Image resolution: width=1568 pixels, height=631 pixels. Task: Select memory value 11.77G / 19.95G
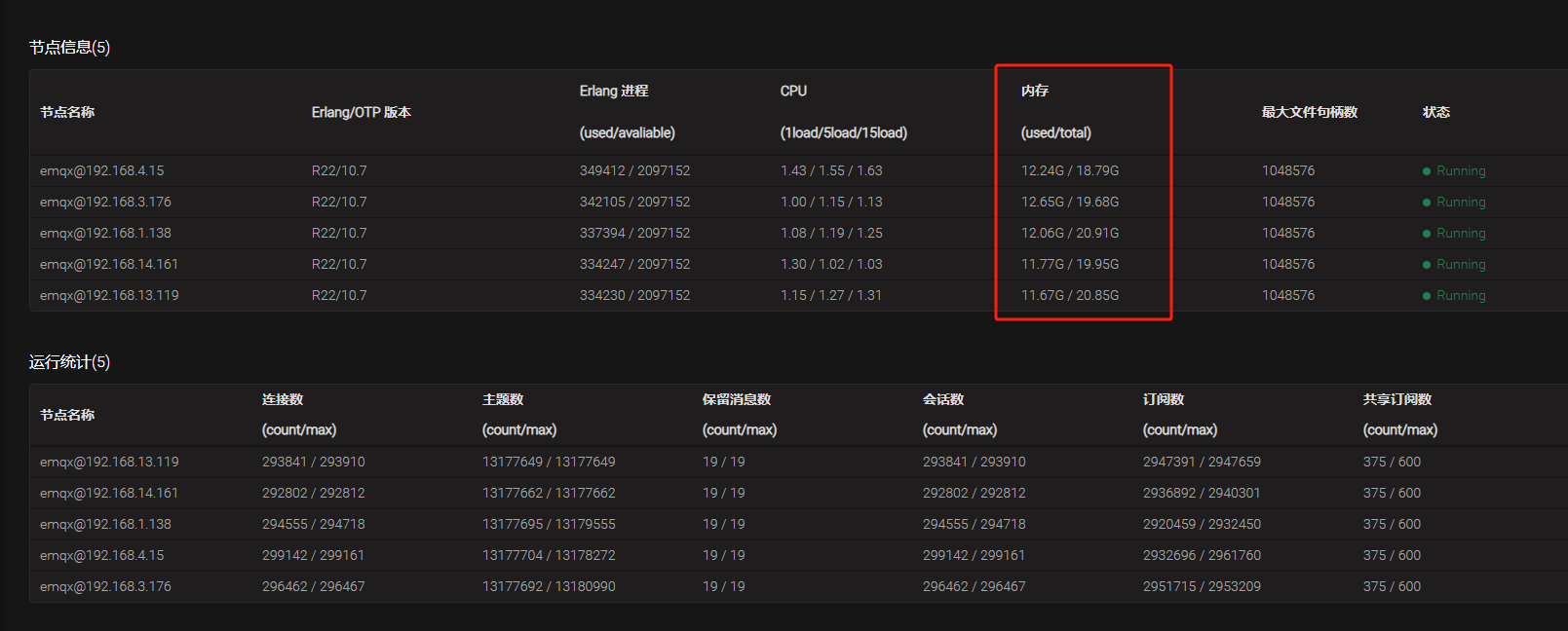[1070, 264]
